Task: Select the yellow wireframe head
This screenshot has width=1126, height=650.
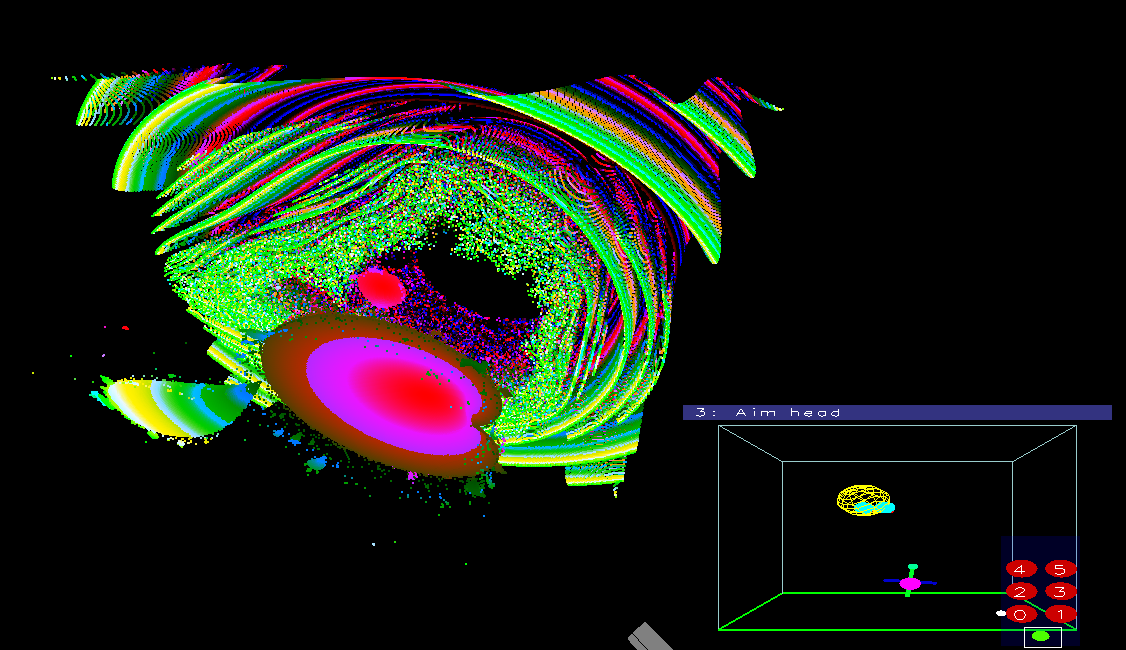Action: pos(860,499)
